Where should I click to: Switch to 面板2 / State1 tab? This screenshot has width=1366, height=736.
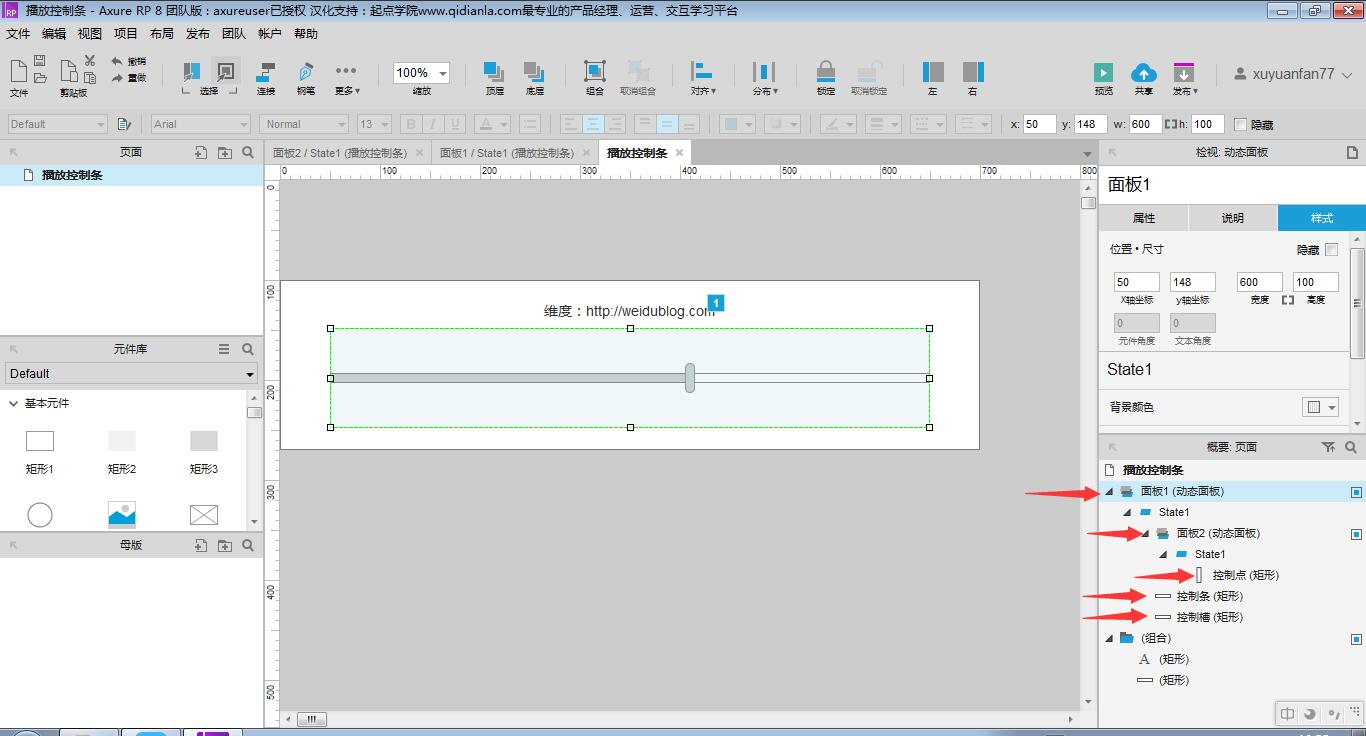340,153
